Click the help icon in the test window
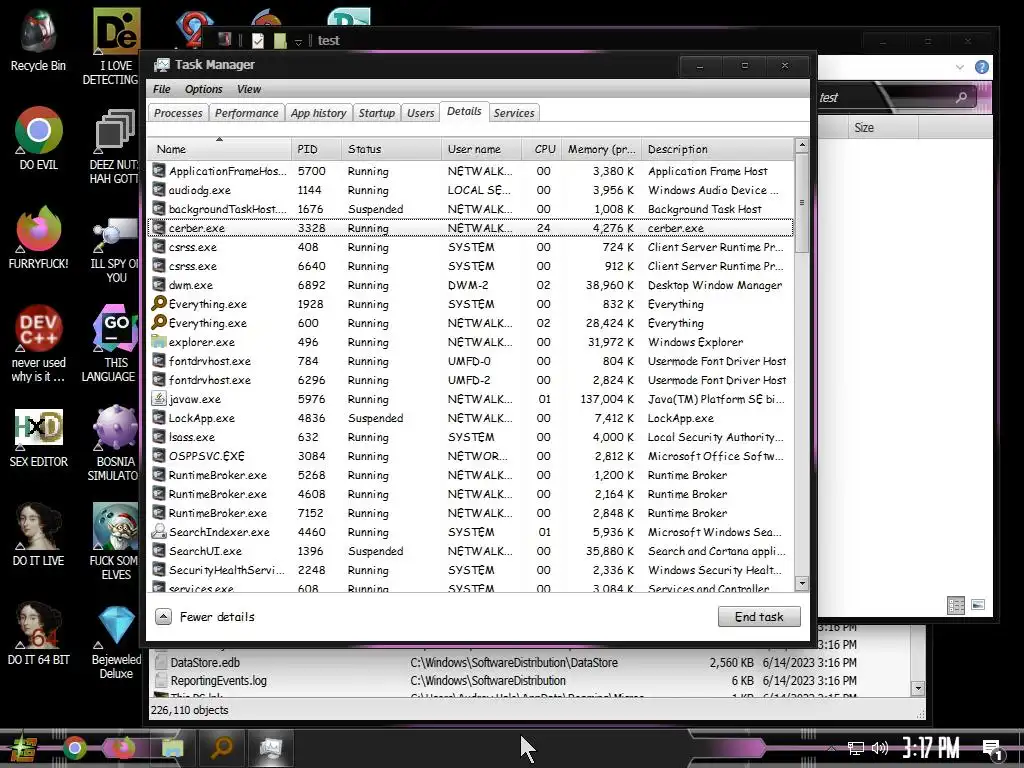This screenshot has width=1024, height=768. click(982, 67)
